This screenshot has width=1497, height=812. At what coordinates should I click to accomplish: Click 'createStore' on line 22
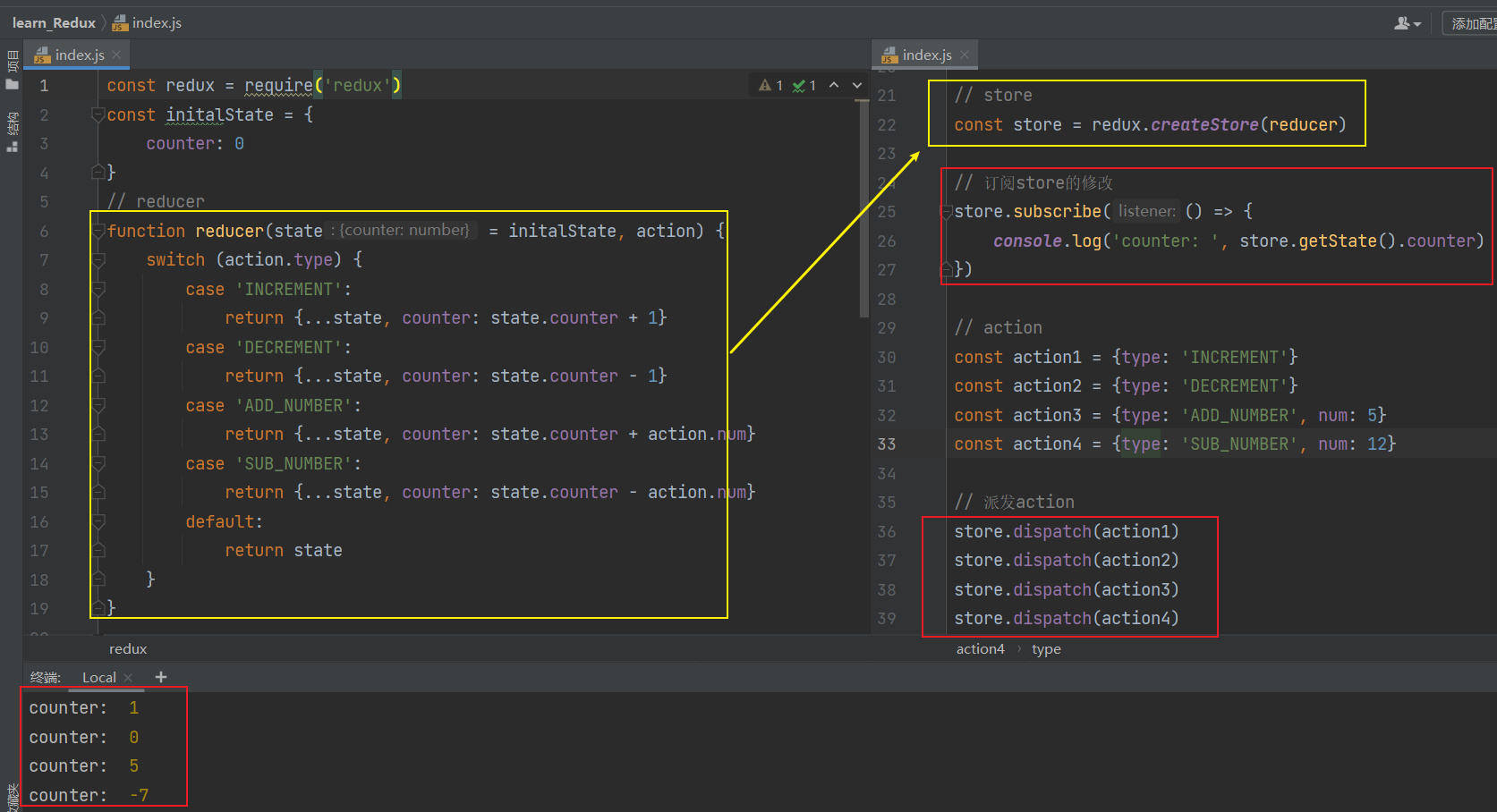point(1204,124)
